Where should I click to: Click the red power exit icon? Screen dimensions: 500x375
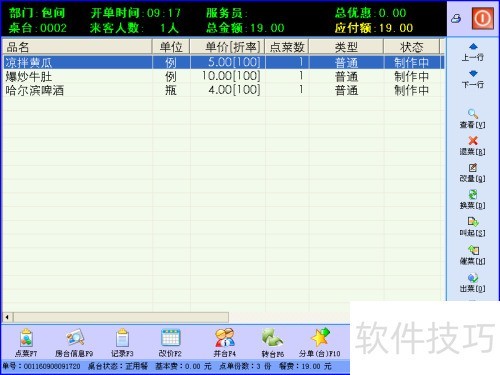[x=482, y=18]
